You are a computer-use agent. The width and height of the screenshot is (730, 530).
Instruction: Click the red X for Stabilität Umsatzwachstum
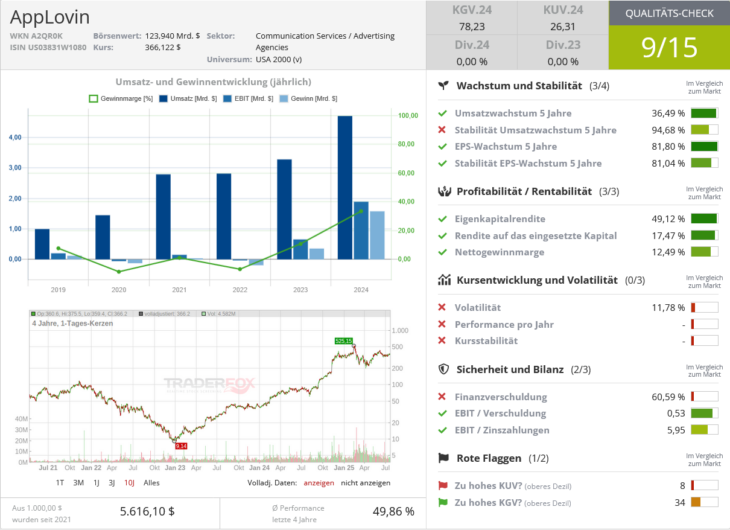tap(442, 130)
